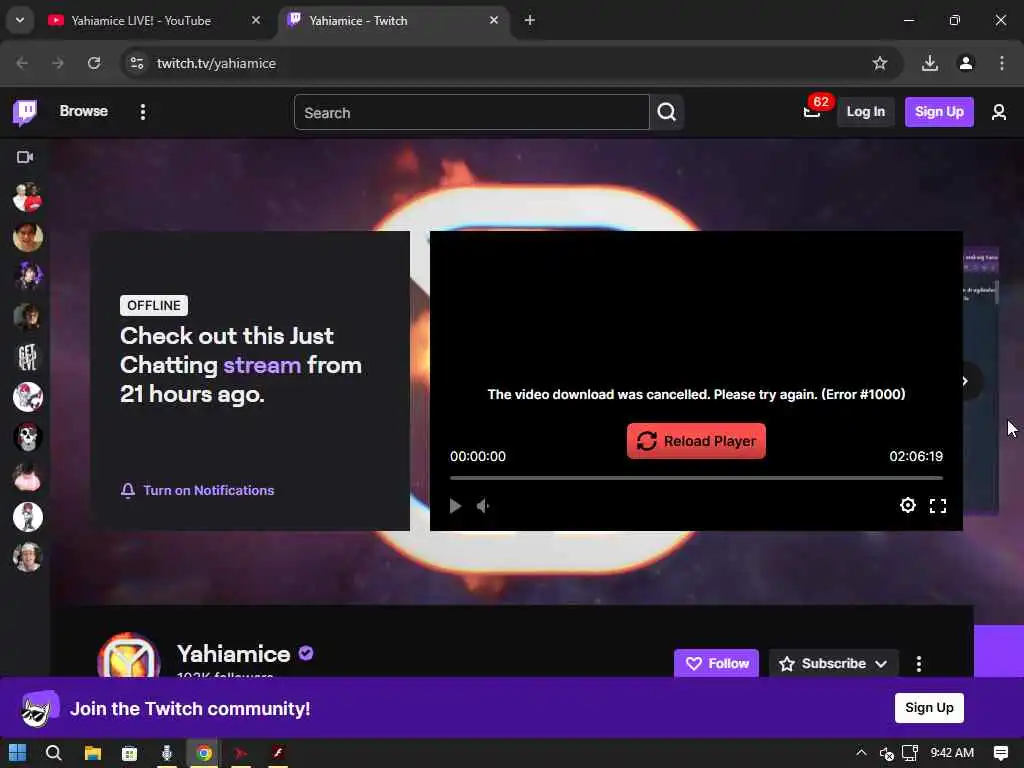Open the three-dot menu next to Browse
This screenshot has height=768, width=1024.
point(142,112)
